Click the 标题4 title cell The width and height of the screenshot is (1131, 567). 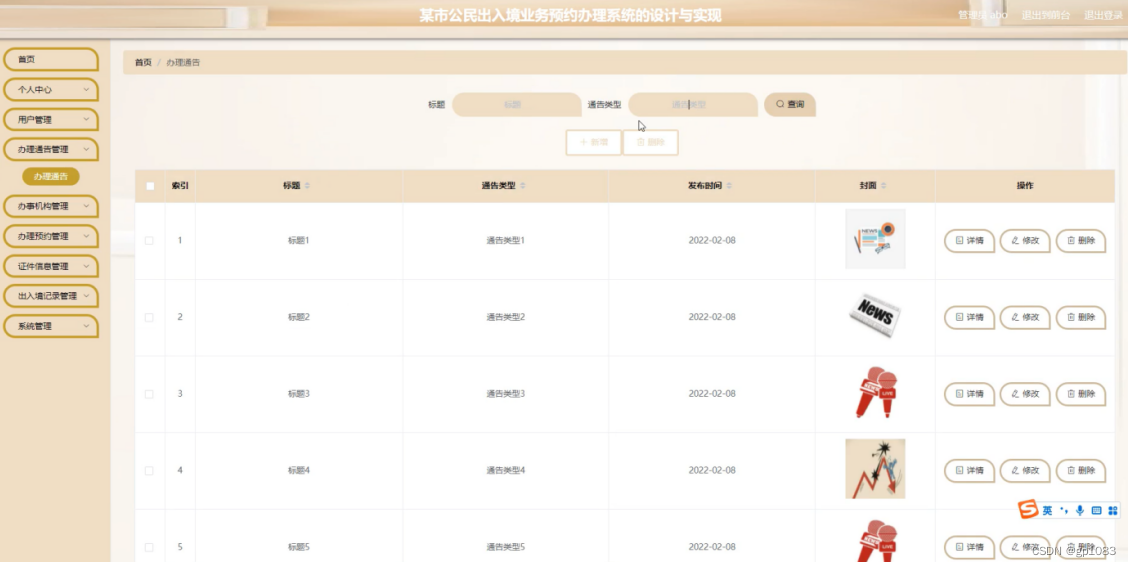pos(299,470)
